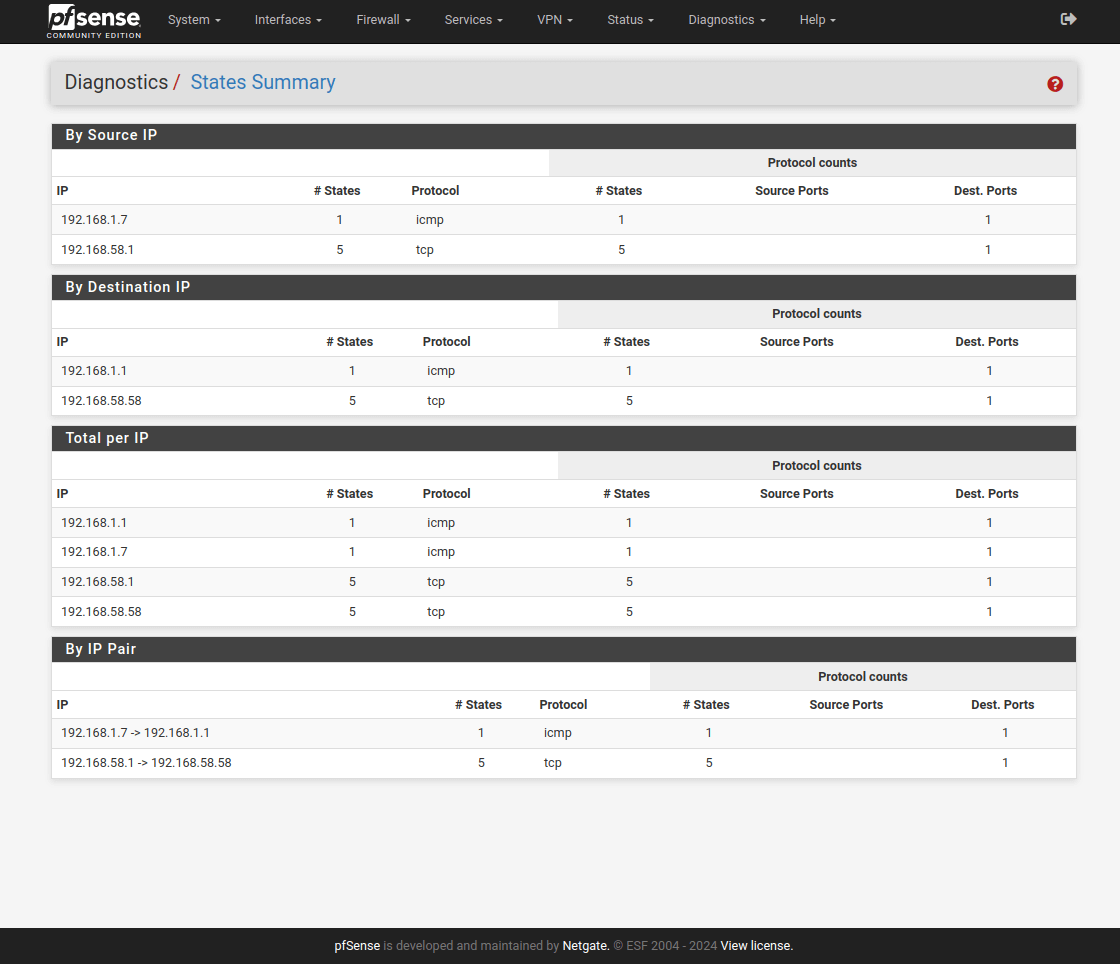Click the pfSense footer link
Screen dimensions: 1120x964
(x=357, y=945)
